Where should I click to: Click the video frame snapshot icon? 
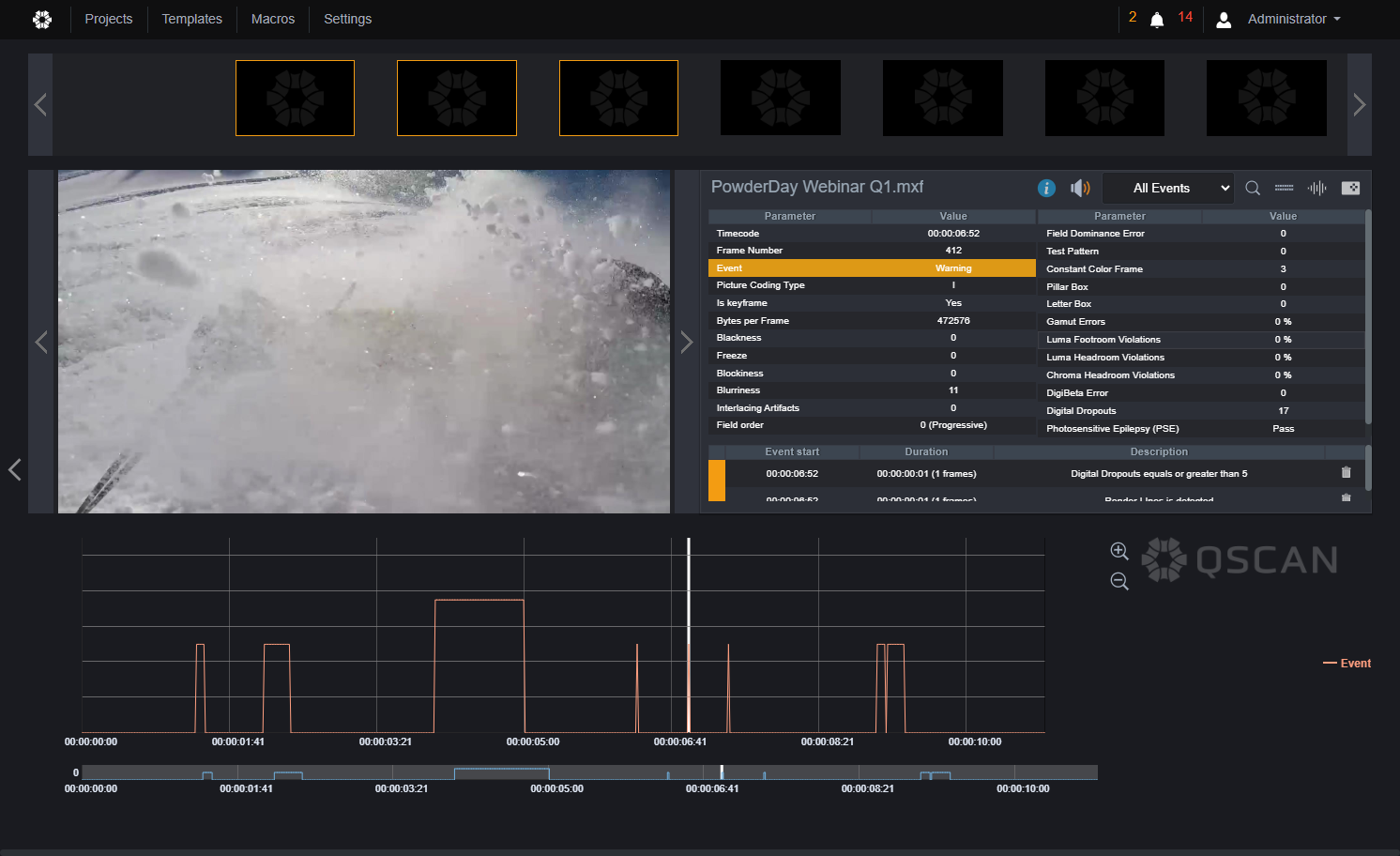1350,188
